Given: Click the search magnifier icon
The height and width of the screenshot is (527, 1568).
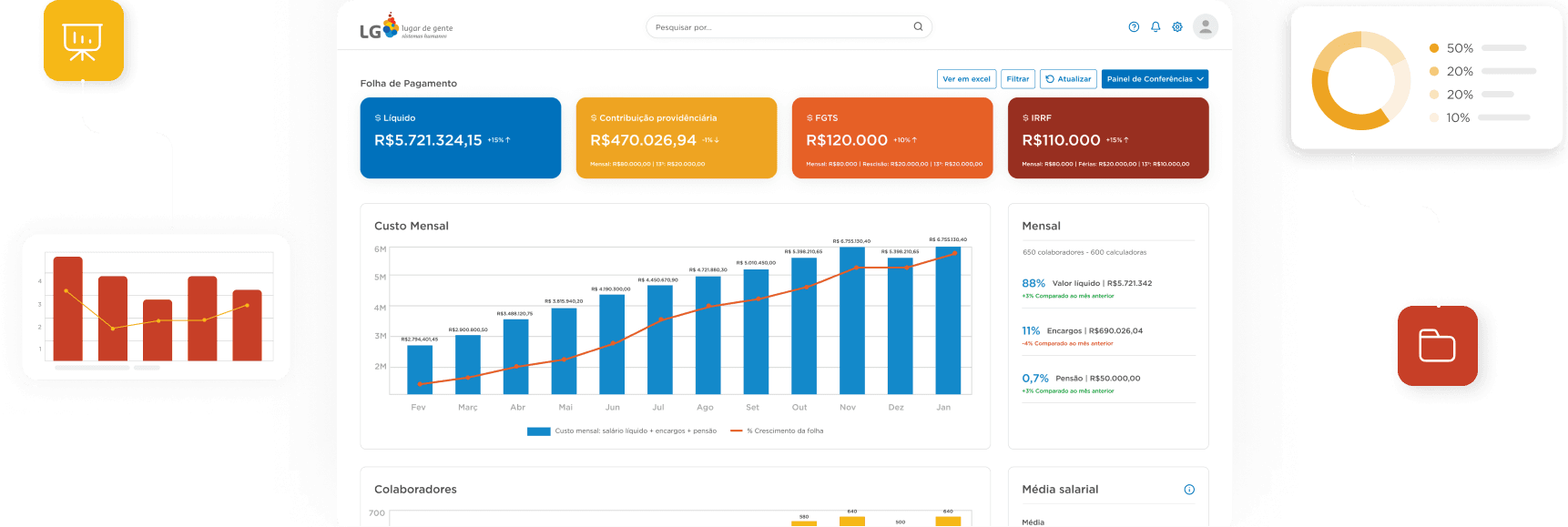Looking at the screenshot, I should click(x=918, y=27).
